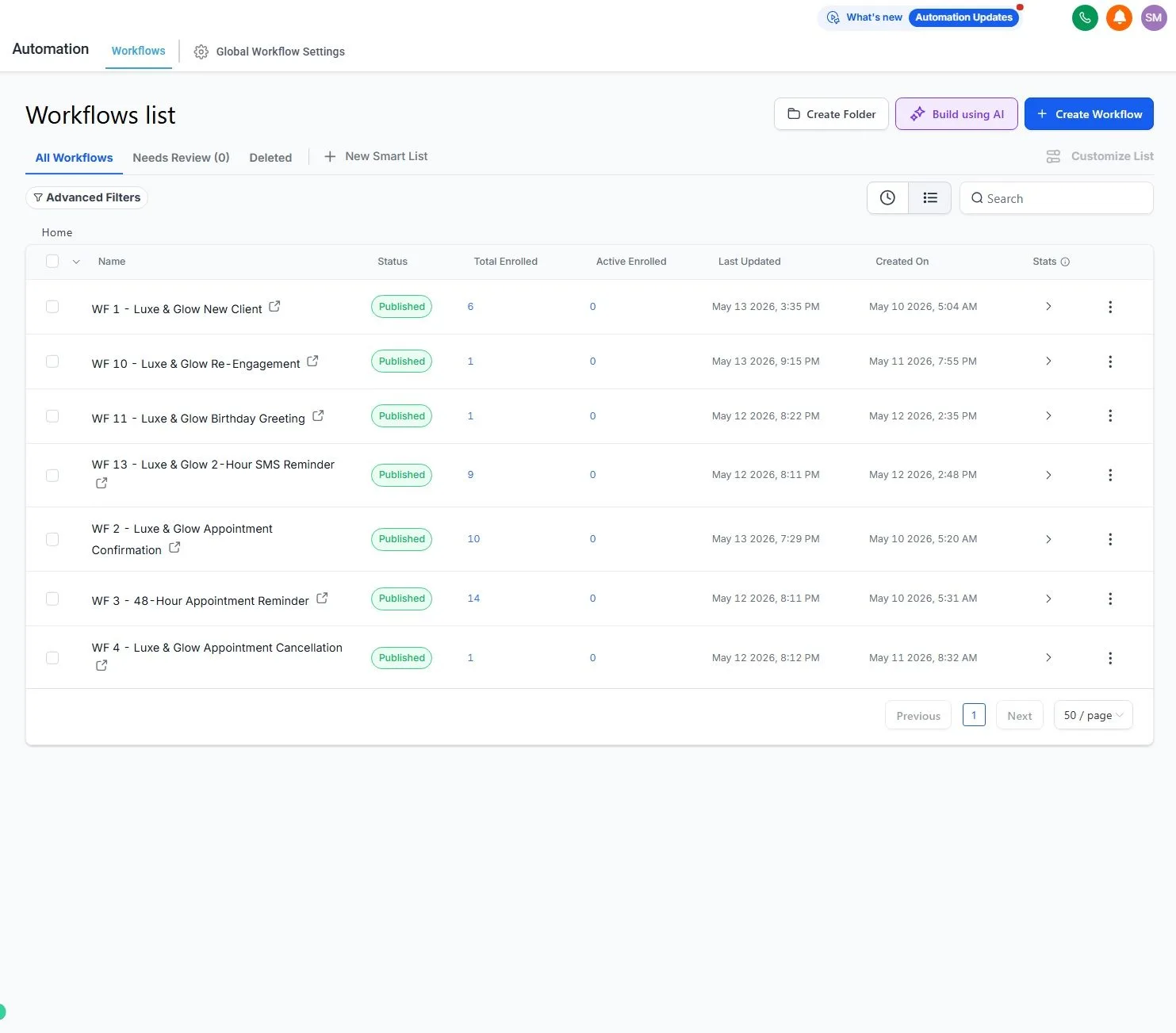Select checkbox for WF 3 48-Hour Reminder
Viewport: 1176px width, 1033px height.
(x=52, y=599)
